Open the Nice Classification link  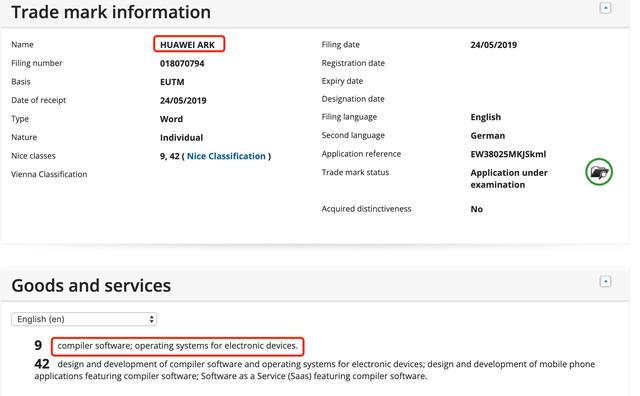point(226,156)
